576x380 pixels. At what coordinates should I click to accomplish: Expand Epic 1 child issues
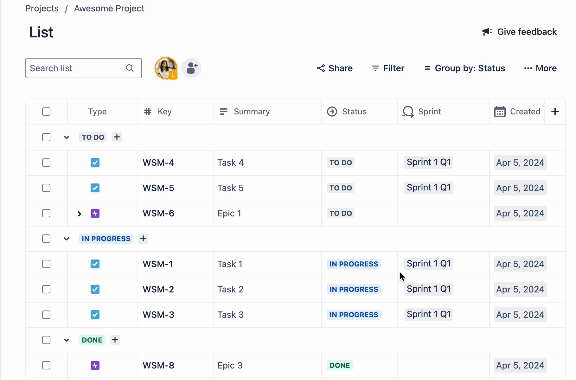[x=79, y=214]
